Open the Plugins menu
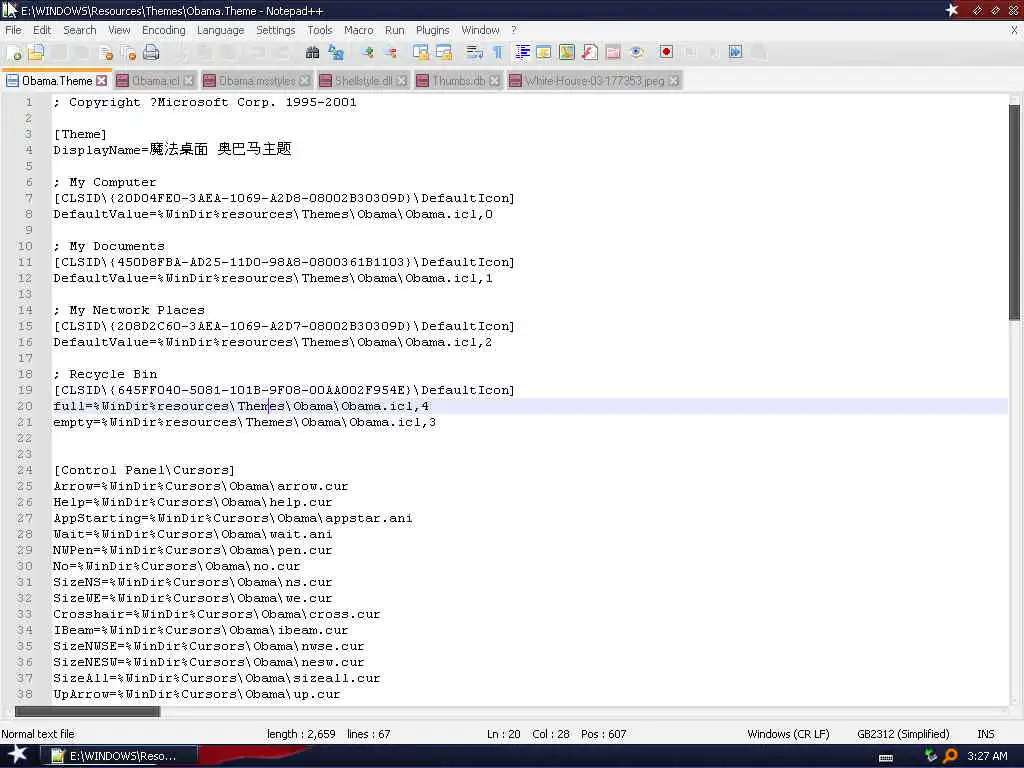The image size is (1024, 768). tap(432, 30)
